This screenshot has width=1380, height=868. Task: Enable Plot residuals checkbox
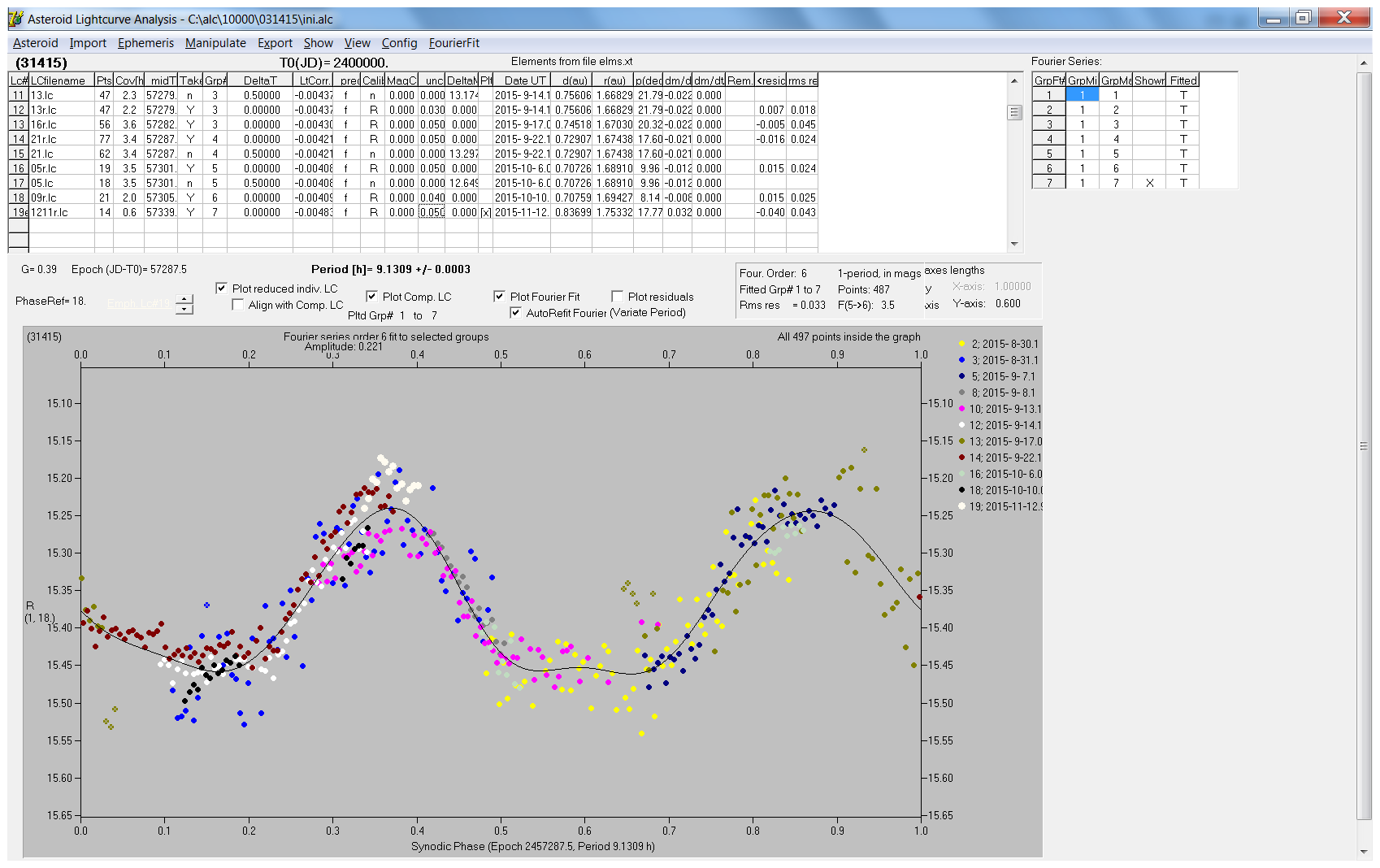617,297
